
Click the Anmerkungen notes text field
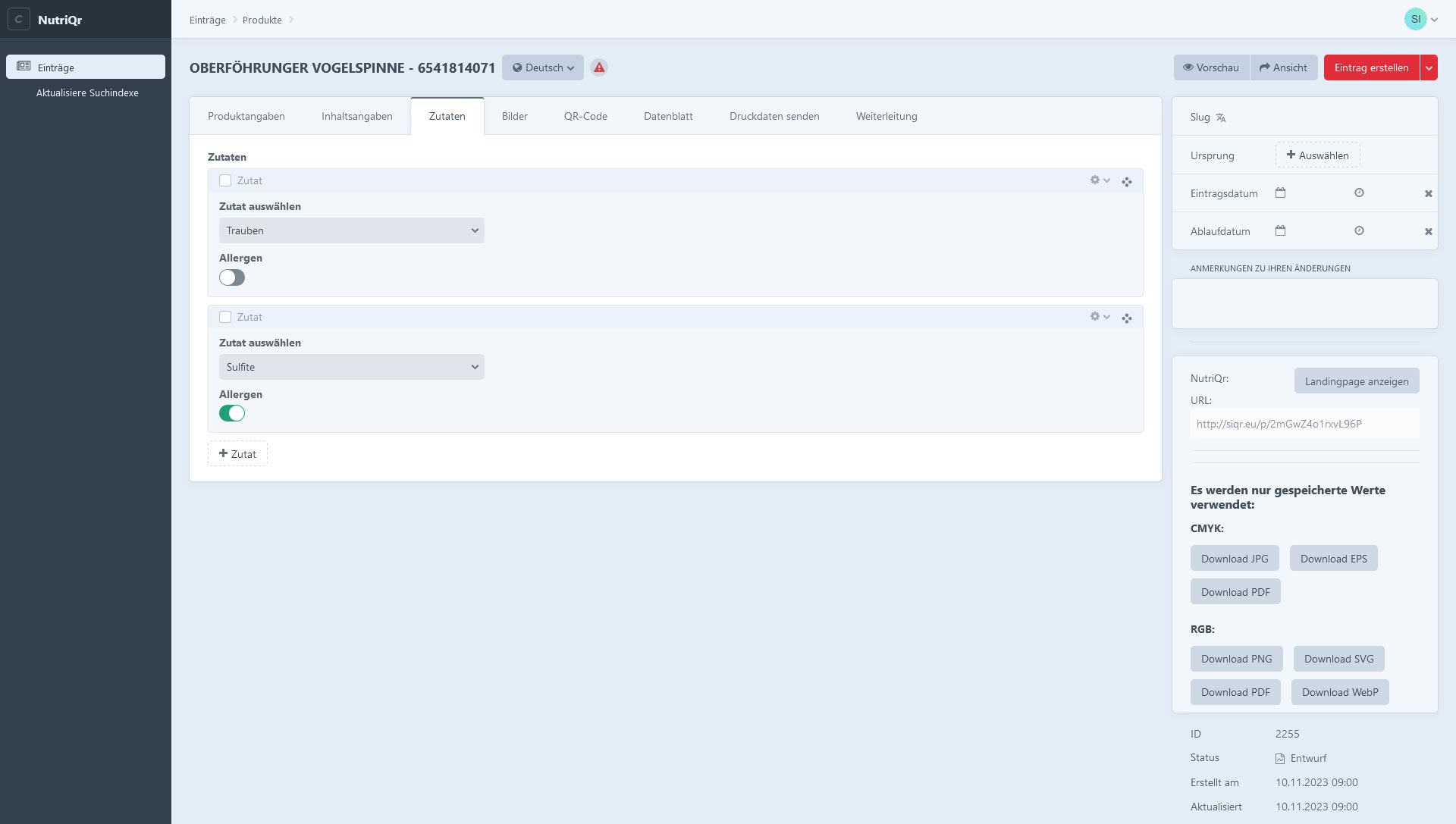click(1304, 303)
